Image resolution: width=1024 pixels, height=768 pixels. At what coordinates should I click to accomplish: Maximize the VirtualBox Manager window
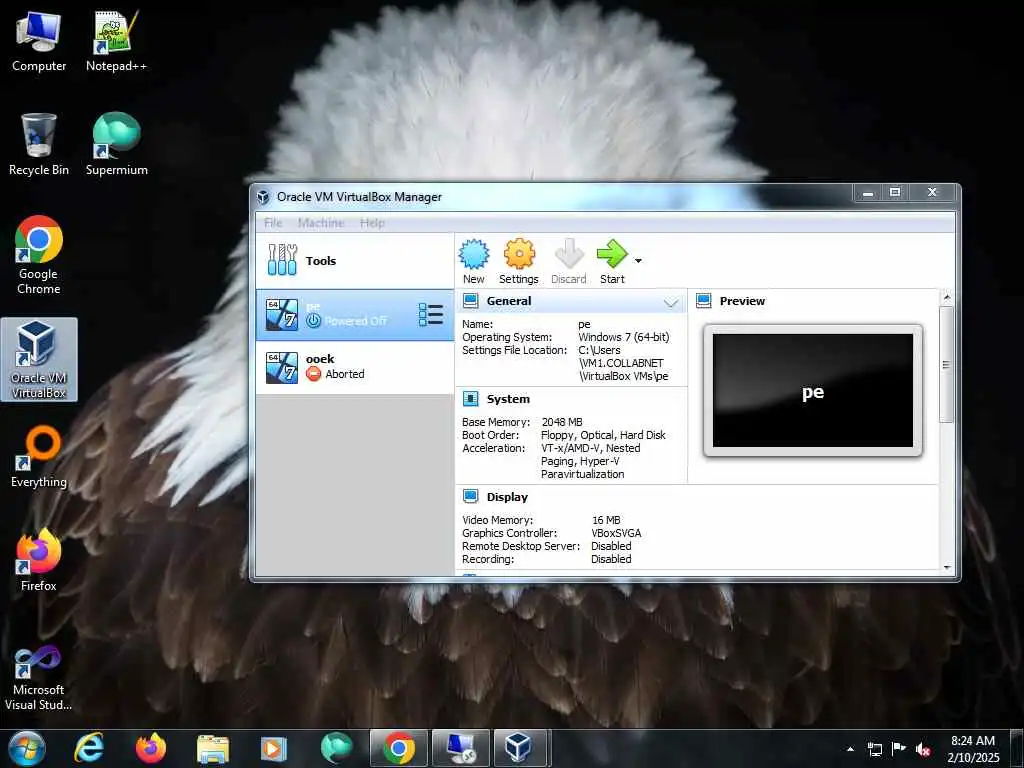[x=895, y=192]
